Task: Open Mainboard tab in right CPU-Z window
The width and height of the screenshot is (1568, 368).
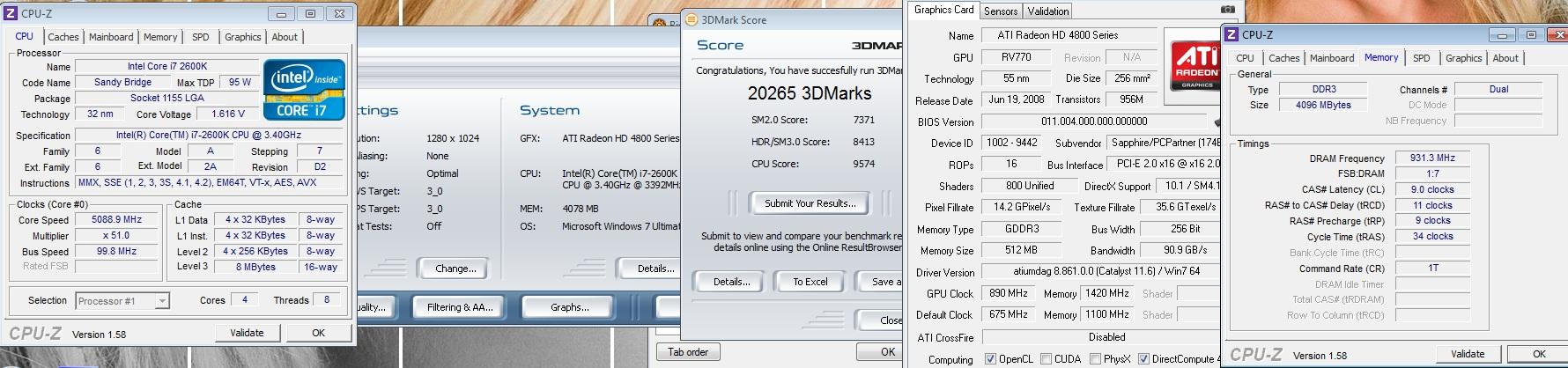Action: coord(1332,58)
